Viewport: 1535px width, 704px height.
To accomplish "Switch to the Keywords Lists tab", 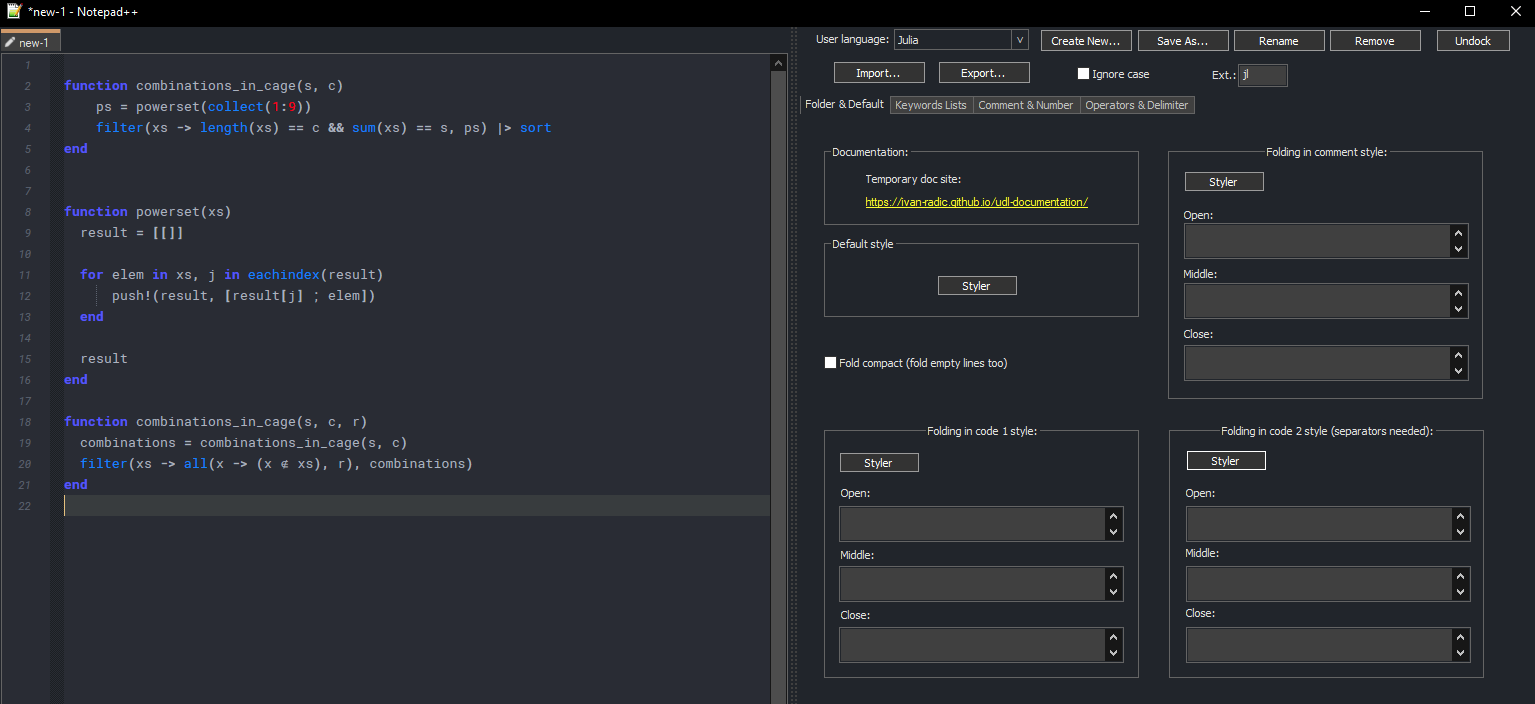I will point(931,105).
